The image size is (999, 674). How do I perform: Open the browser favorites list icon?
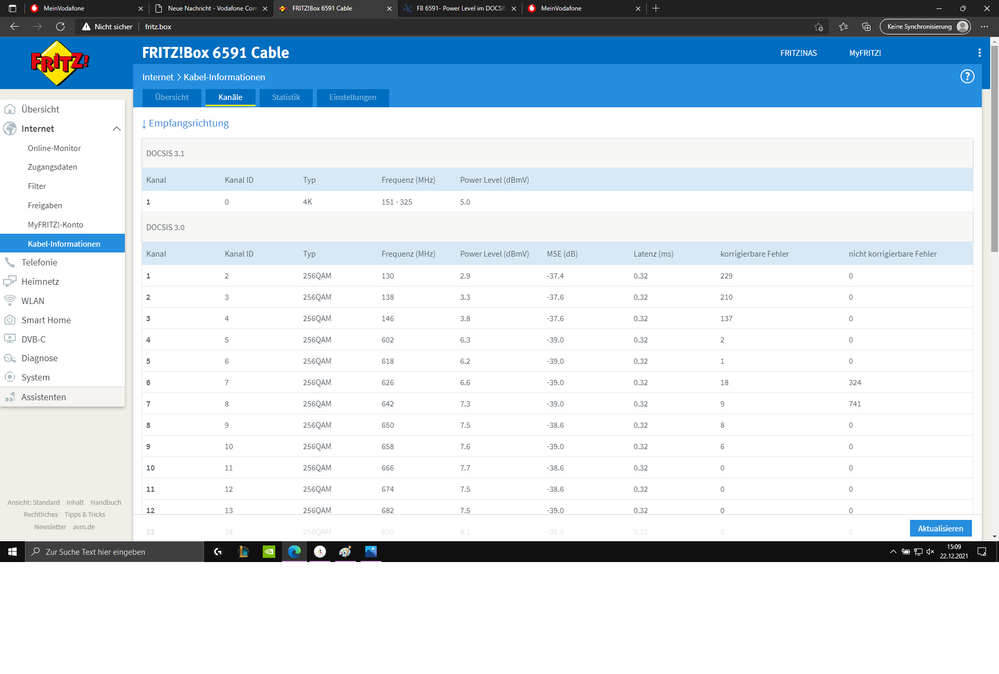pos(843,27)
